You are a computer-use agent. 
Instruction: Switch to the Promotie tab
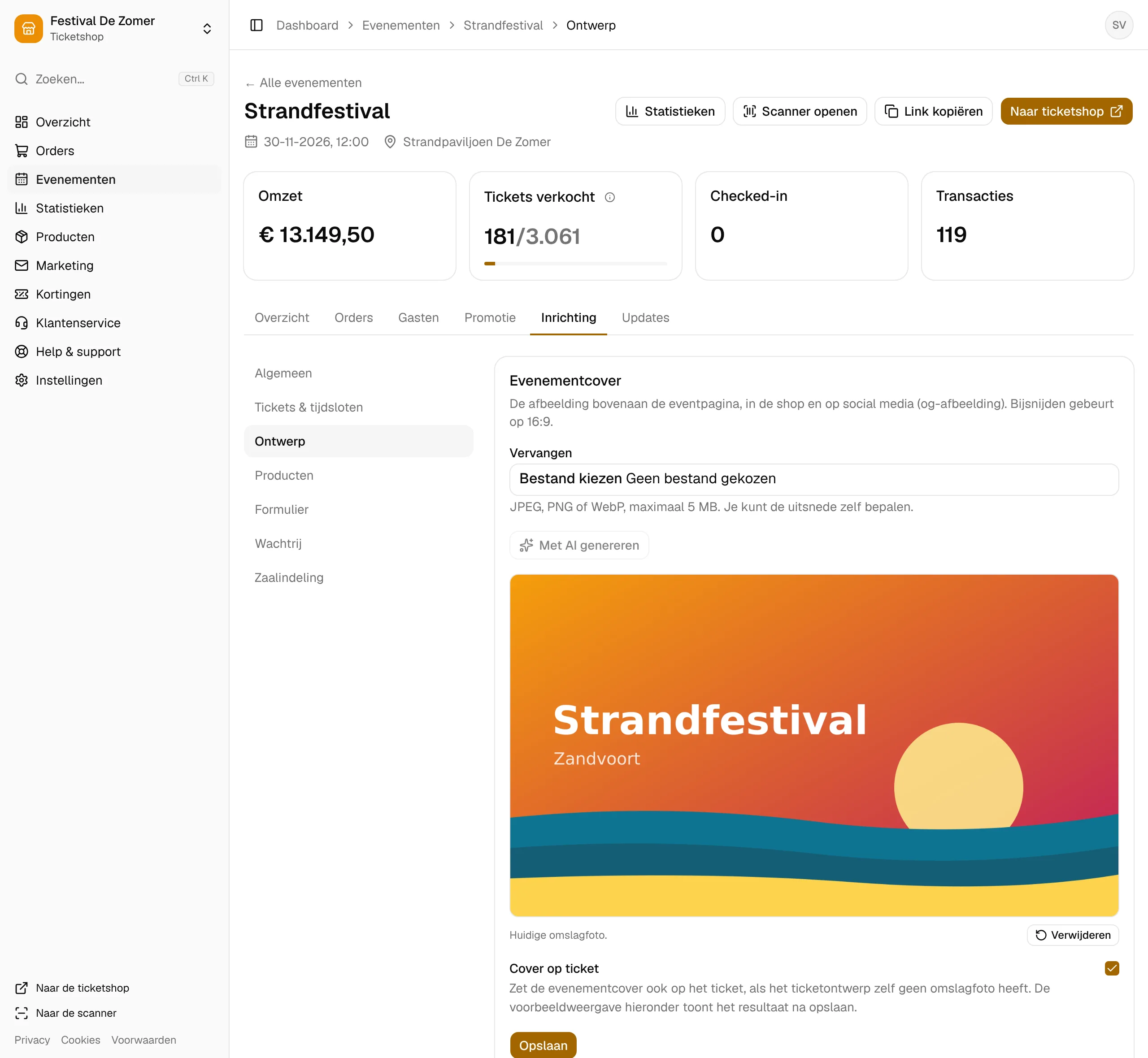point(490,318)
